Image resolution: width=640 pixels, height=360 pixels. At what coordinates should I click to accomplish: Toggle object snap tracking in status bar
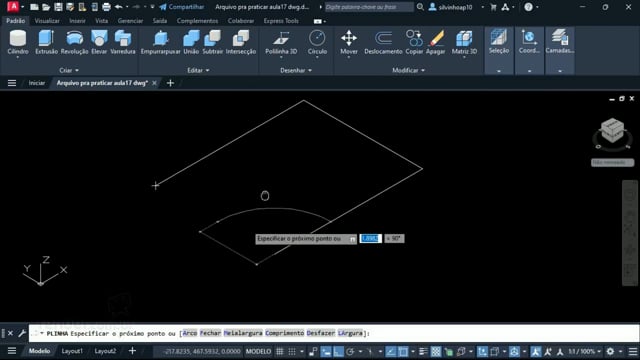(x=391, y=351)
